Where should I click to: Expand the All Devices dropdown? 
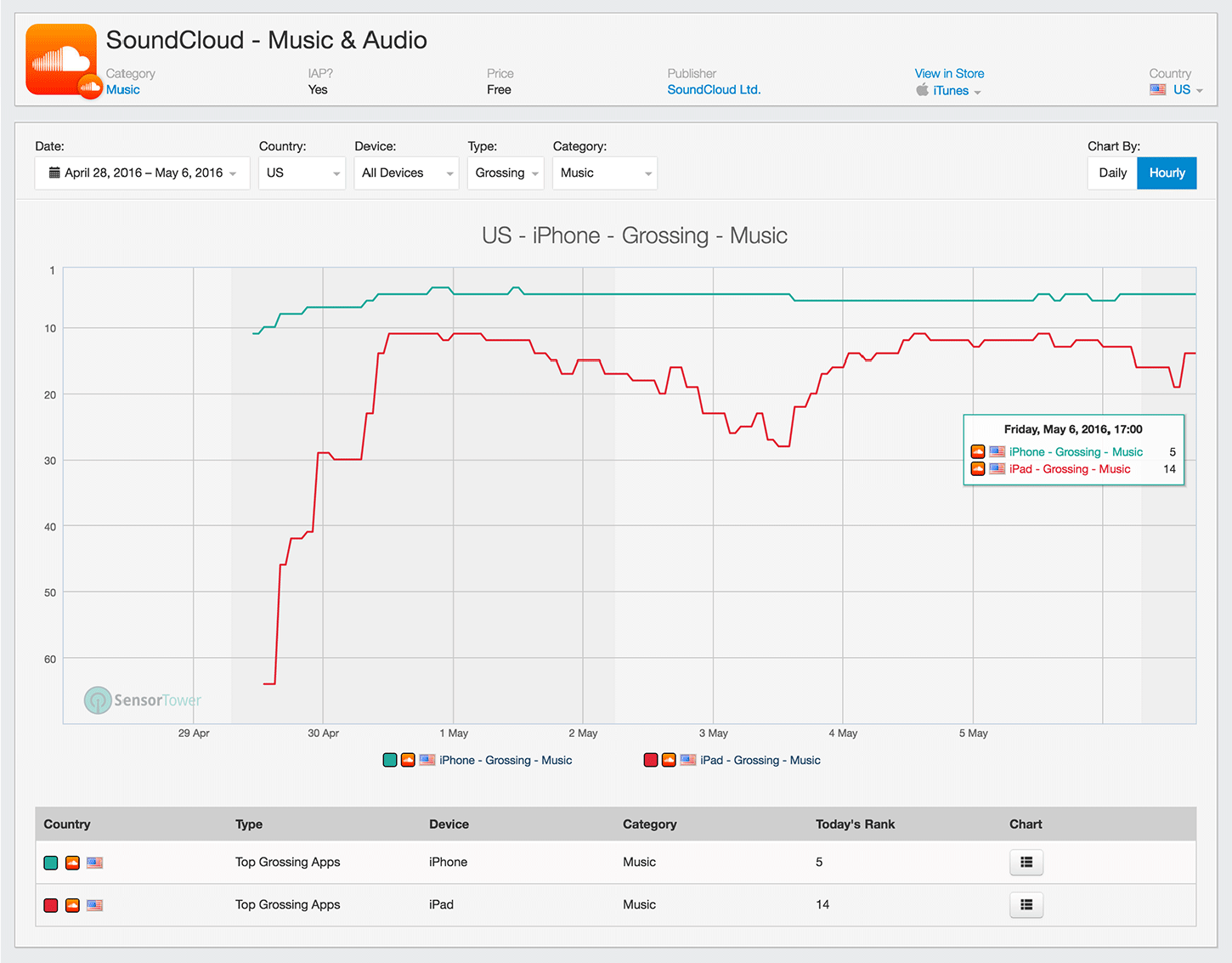click(406, 173)
